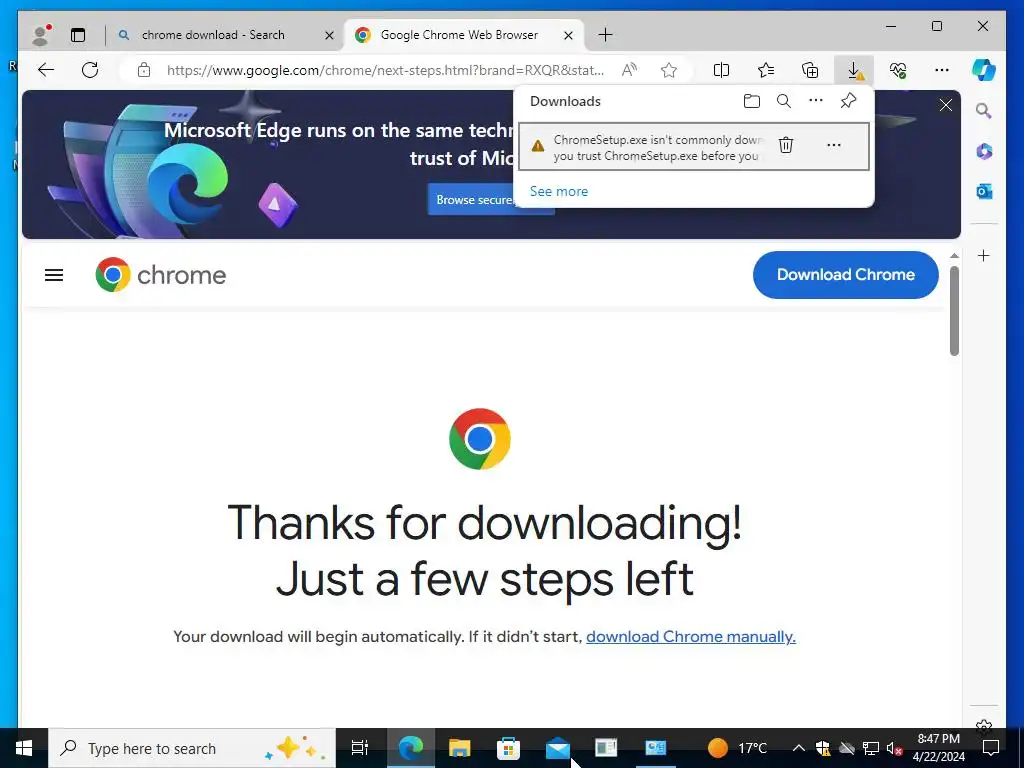Click the muted volume icon in tray
The height and width of the screenshot is (768, 1024).
[x=894, y=748]
